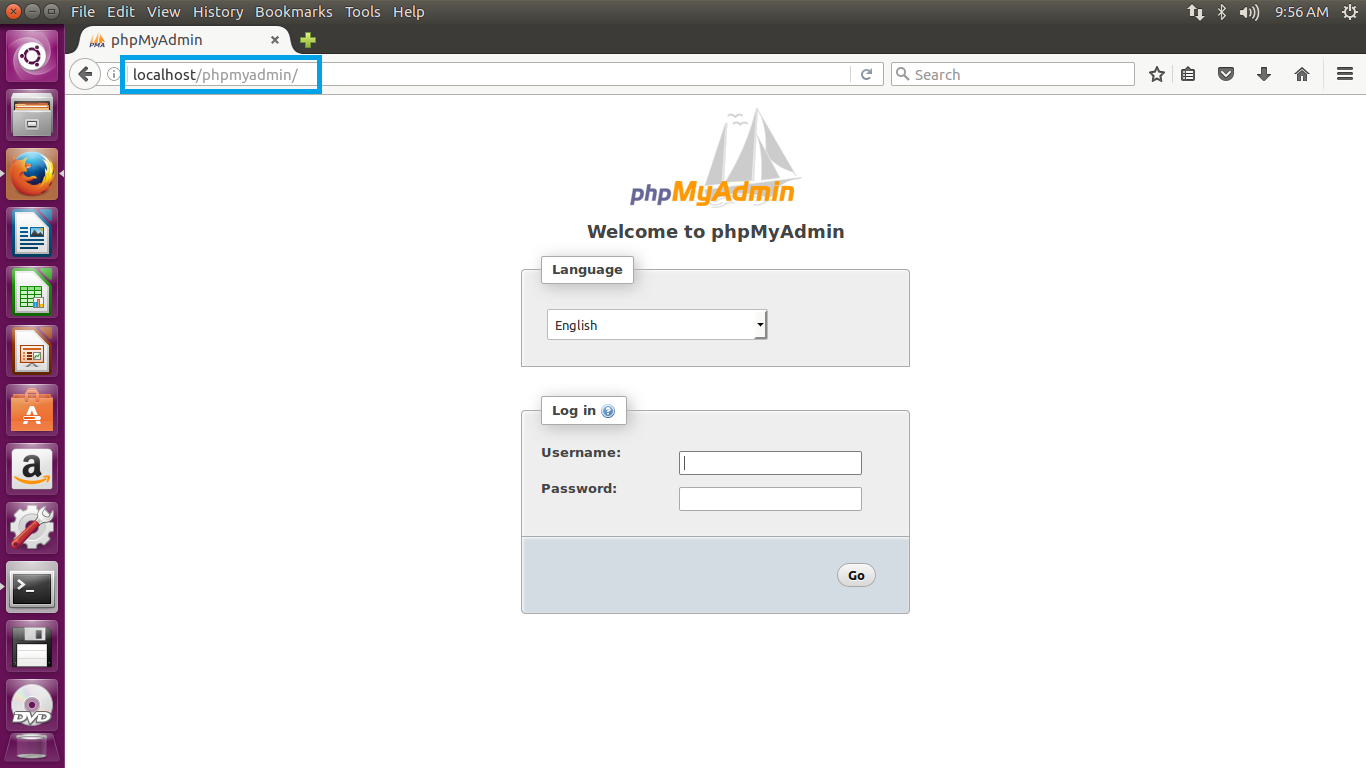Click the Language legend label
This screenshot has width=1366, height=768.
click(x=587, y=270)
